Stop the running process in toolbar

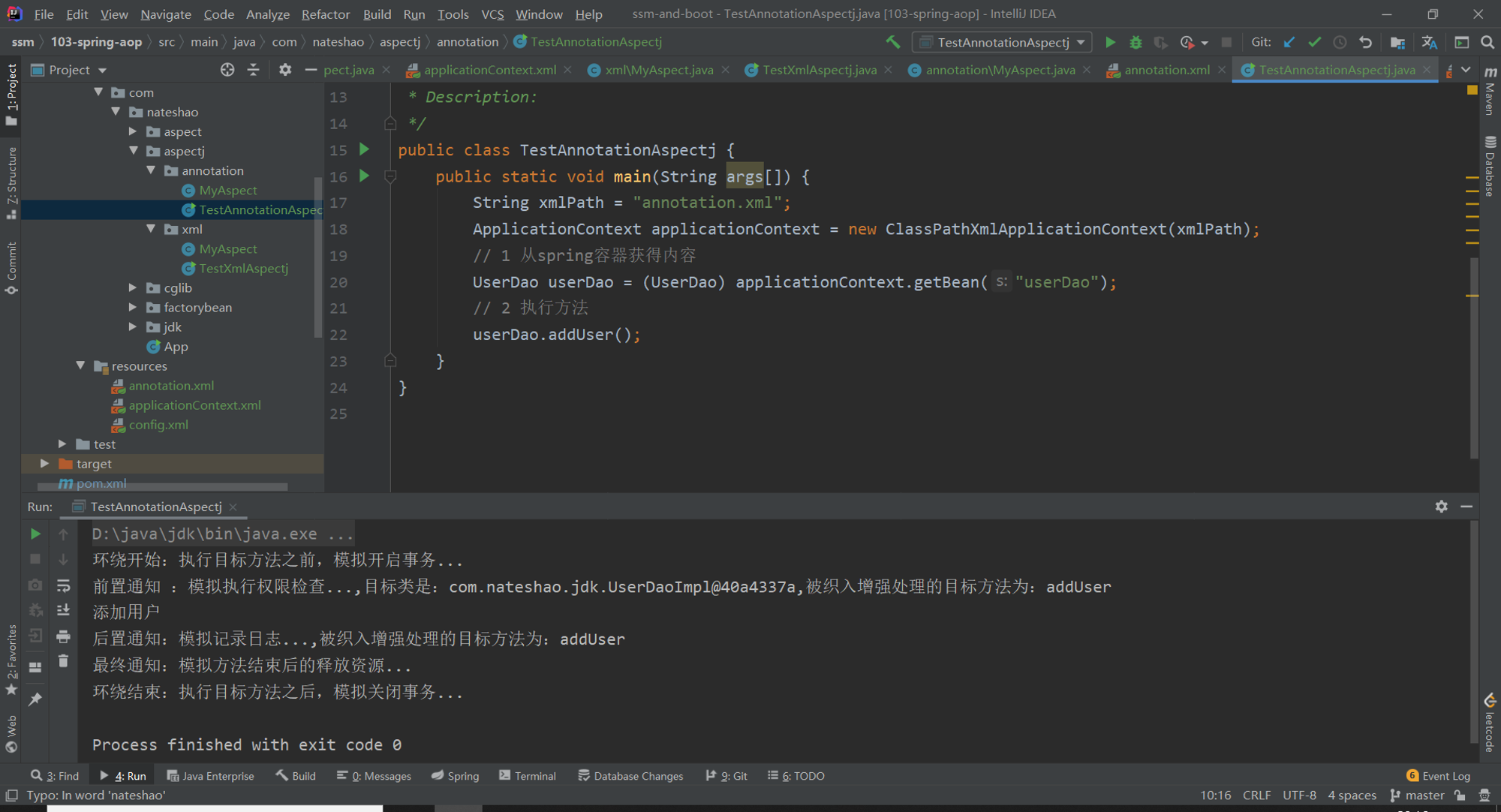[1226, 42]
